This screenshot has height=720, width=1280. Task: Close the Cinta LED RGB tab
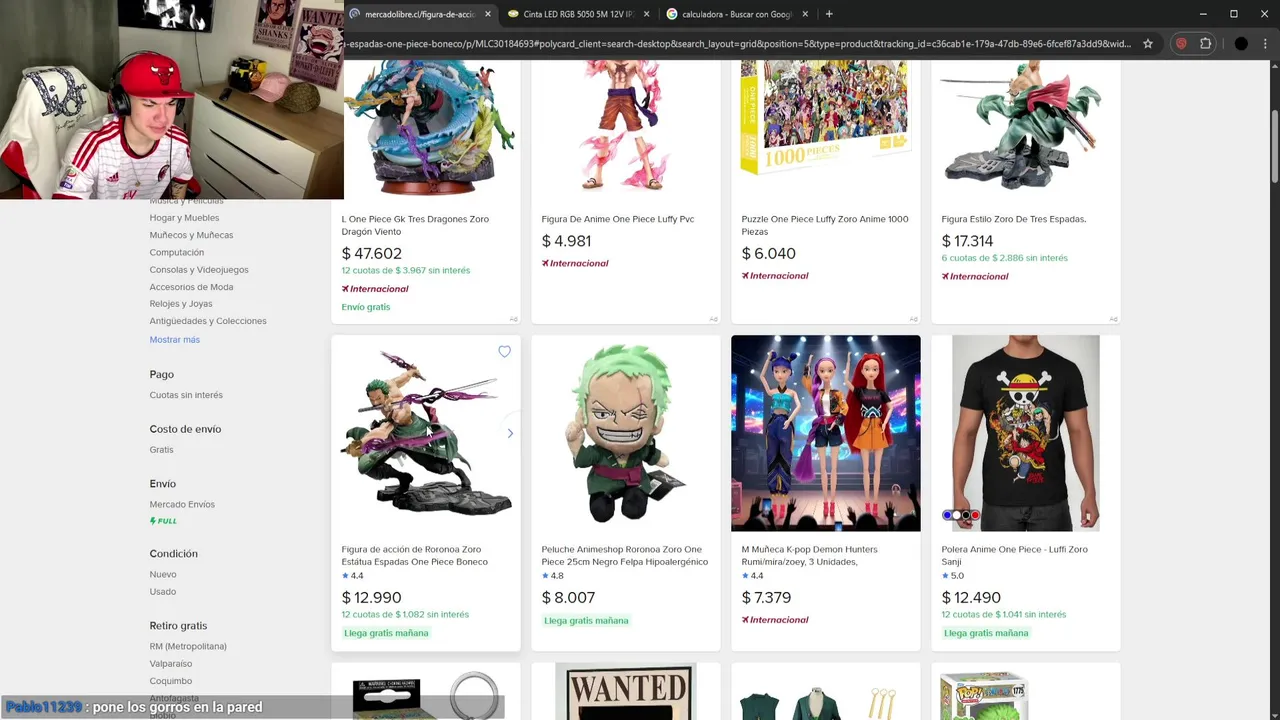646,14
